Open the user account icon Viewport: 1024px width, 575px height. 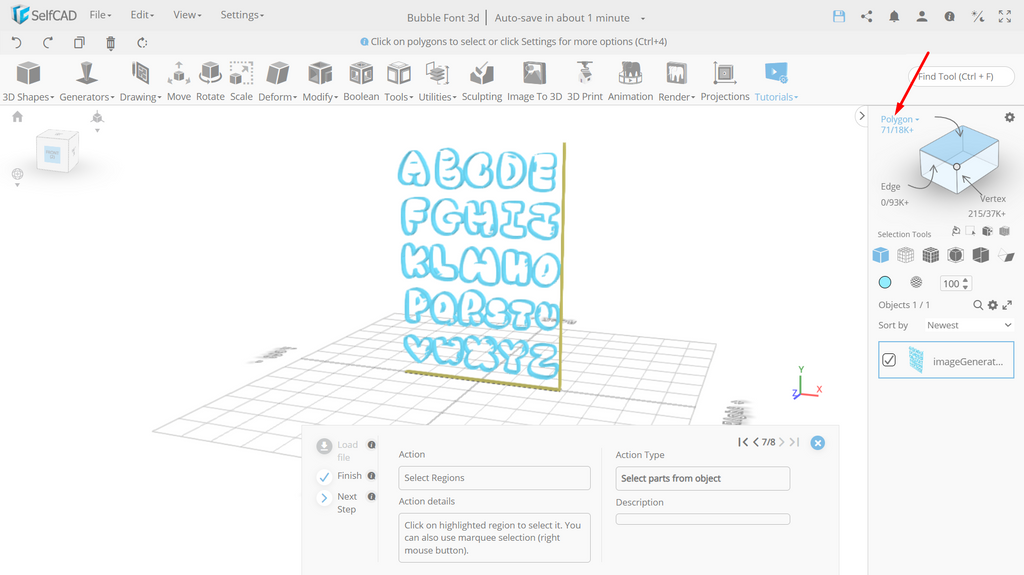[921, 16]
